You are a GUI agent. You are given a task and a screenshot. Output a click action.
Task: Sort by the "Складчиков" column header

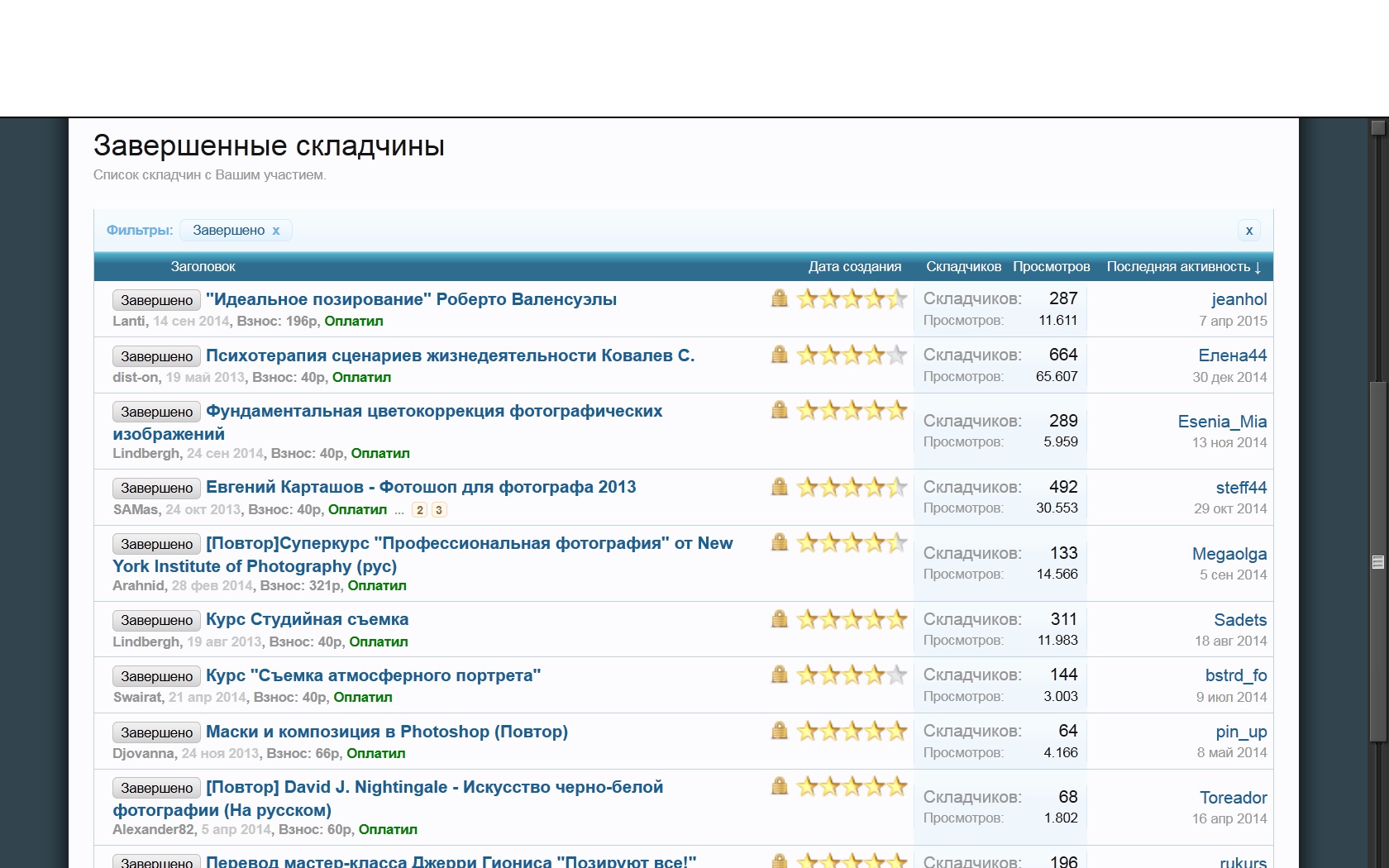[x=963, y=267]
